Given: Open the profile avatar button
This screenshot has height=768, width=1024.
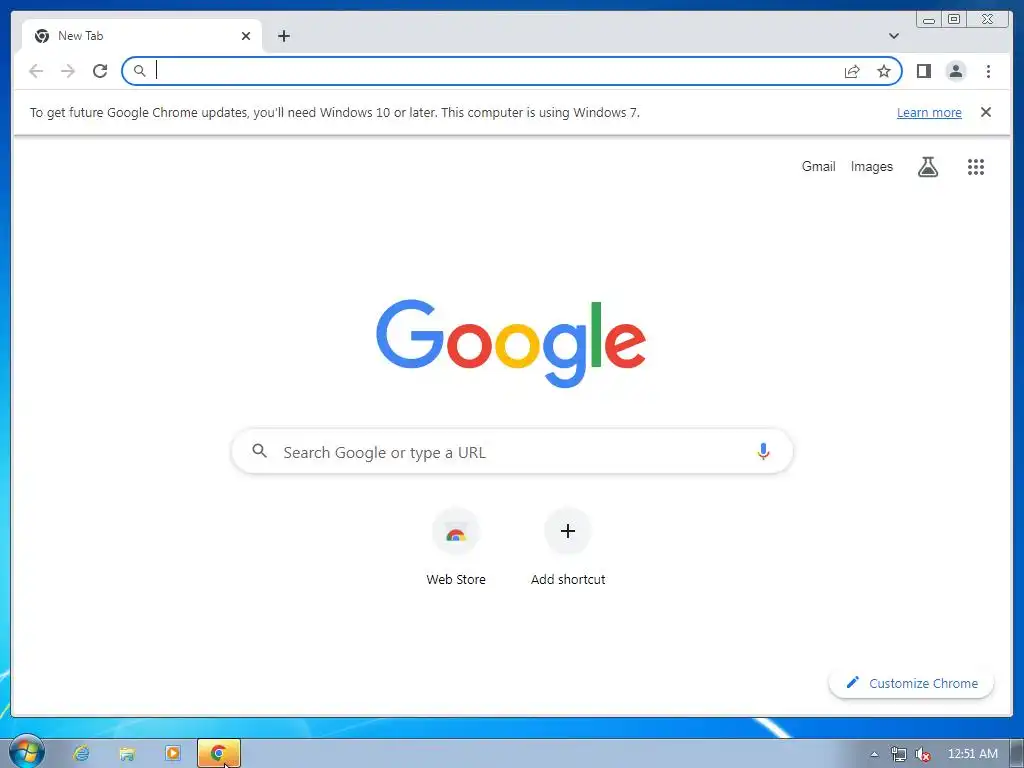Looking at the screenshot, I should tap(955, 71).
